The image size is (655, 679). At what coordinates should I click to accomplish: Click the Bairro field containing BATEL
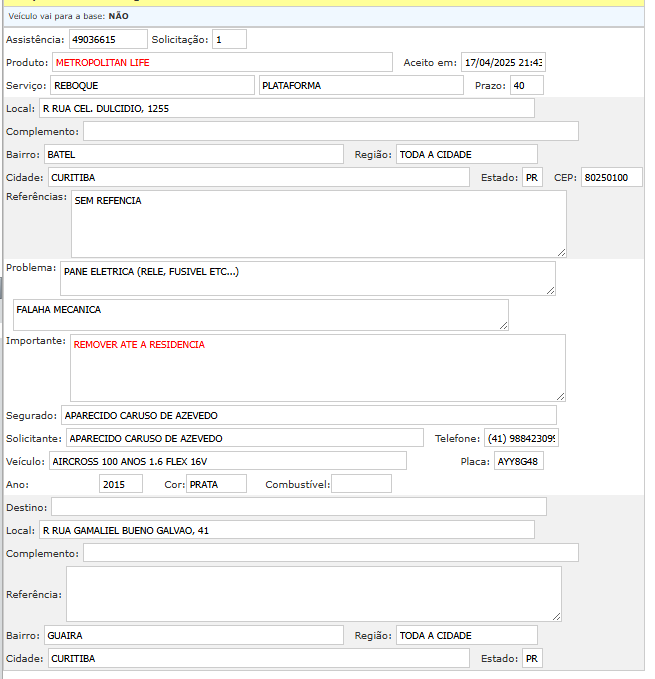[x=193, y=154]
